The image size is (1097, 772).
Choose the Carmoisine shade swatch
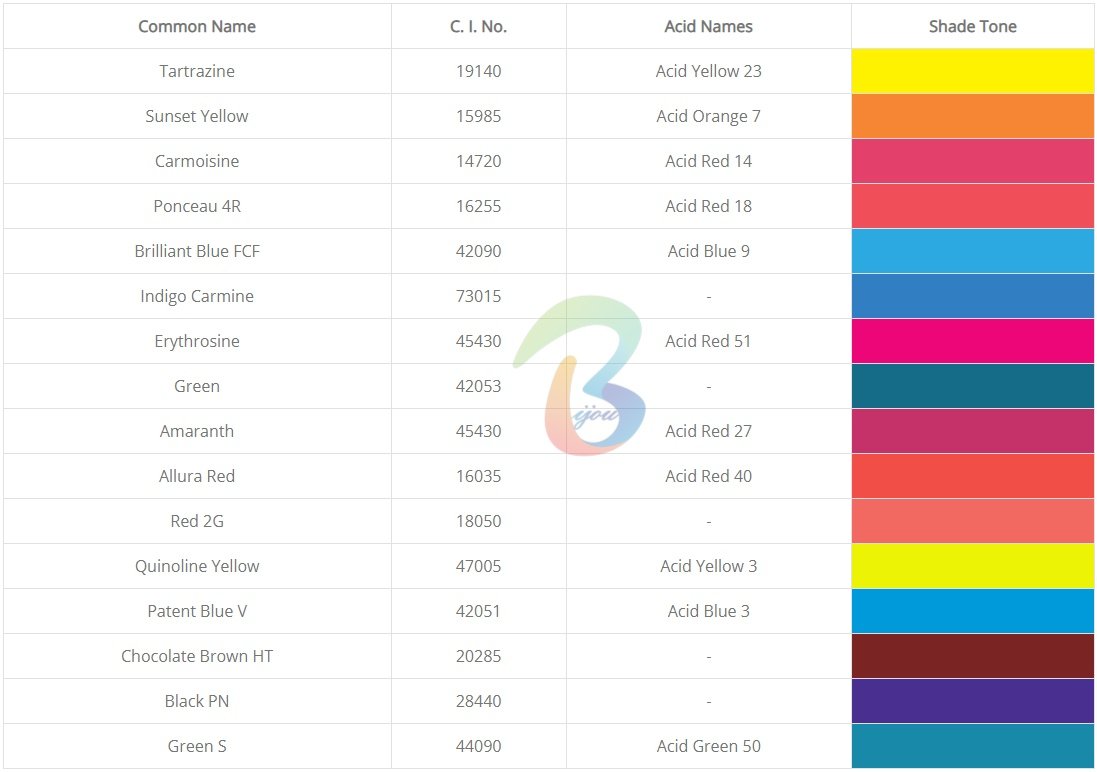pyautogui.click(x=972, y=161)
